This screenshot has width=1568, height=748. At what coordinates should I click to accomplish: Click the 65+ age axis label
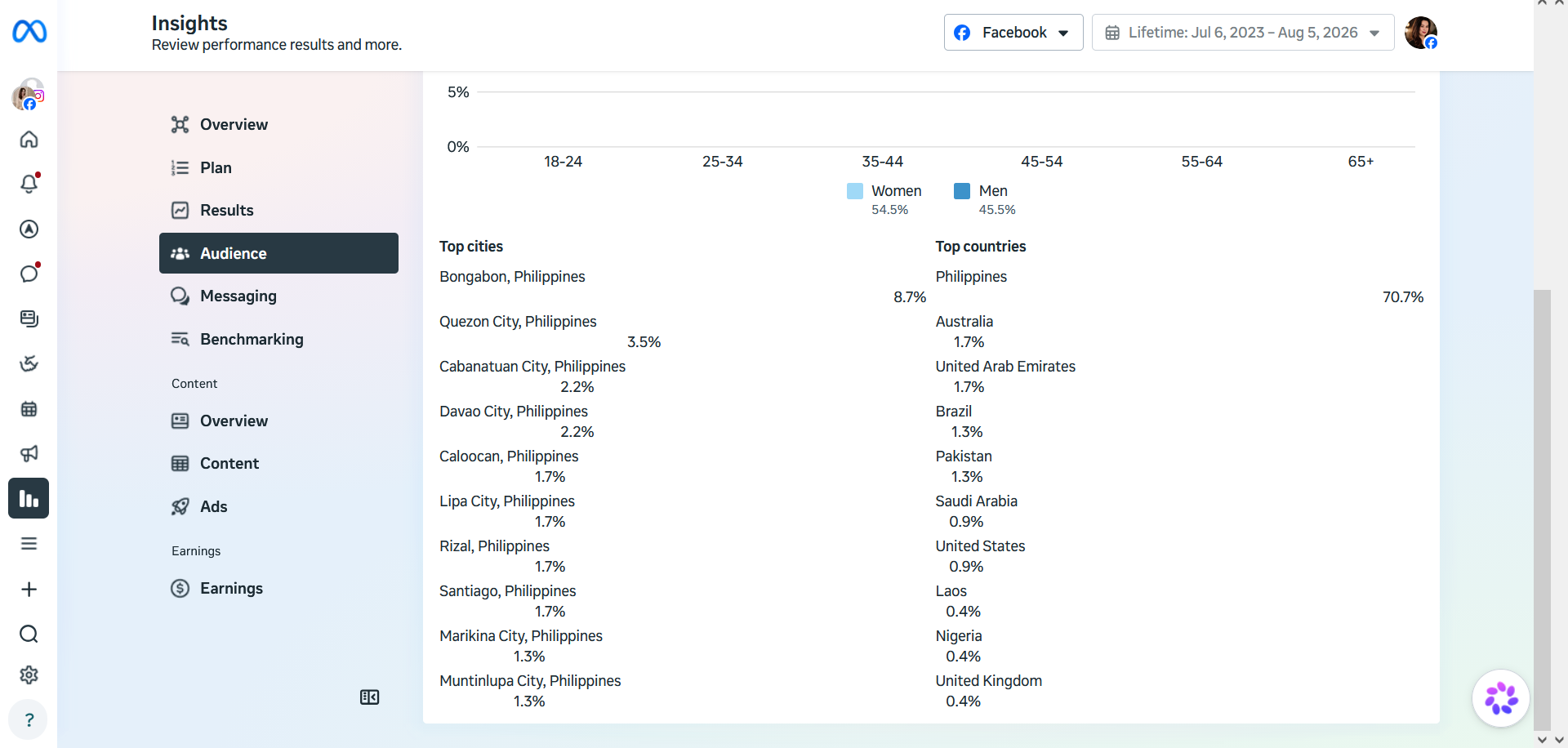click(x=1361, y=162)
